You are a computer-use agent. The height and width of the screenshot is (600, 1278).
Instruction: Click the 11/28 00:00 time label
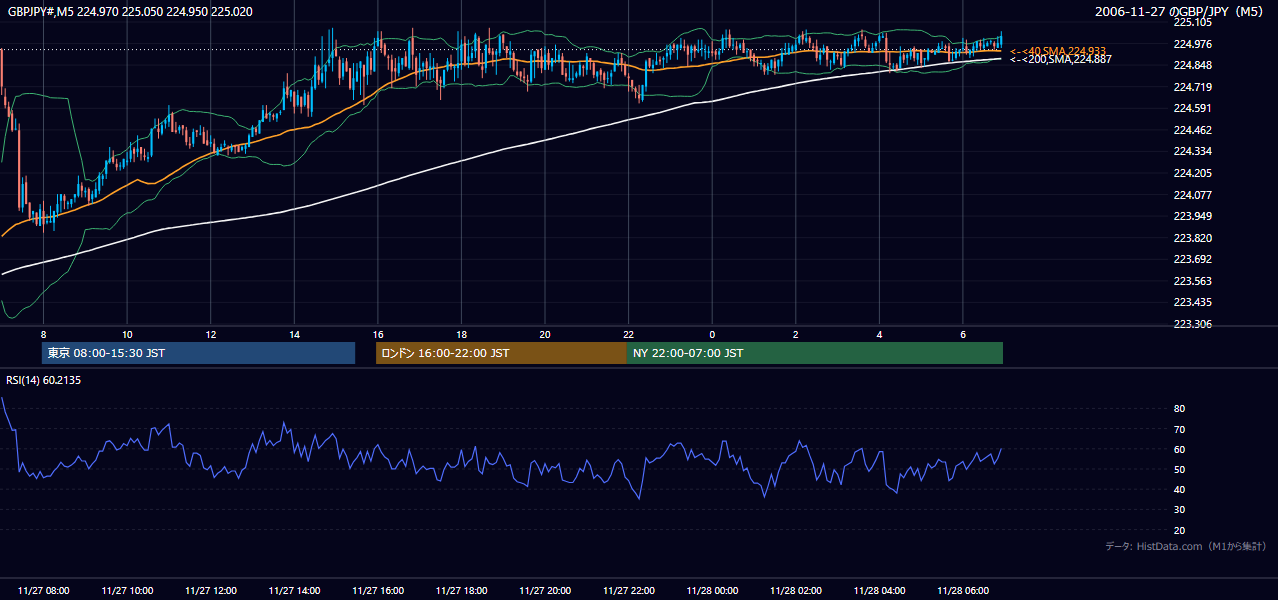tap(712, 590)
